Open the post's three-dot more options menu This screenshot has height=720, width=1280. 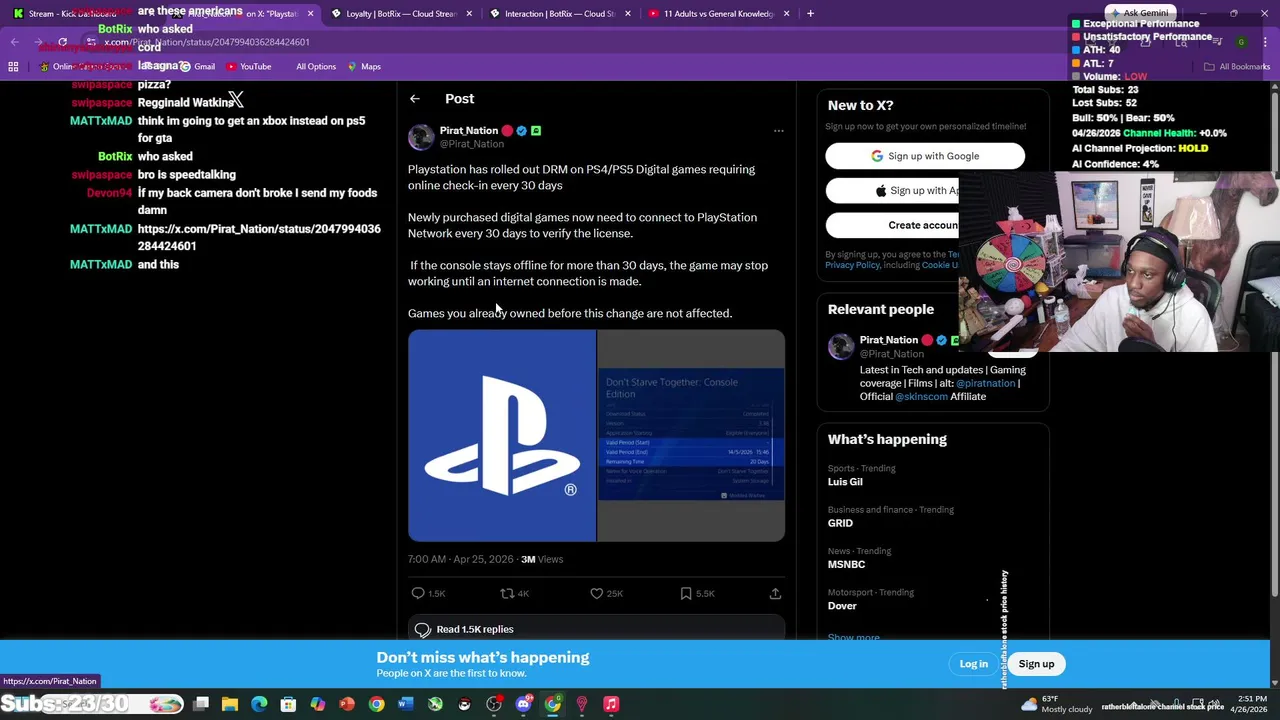778,131
